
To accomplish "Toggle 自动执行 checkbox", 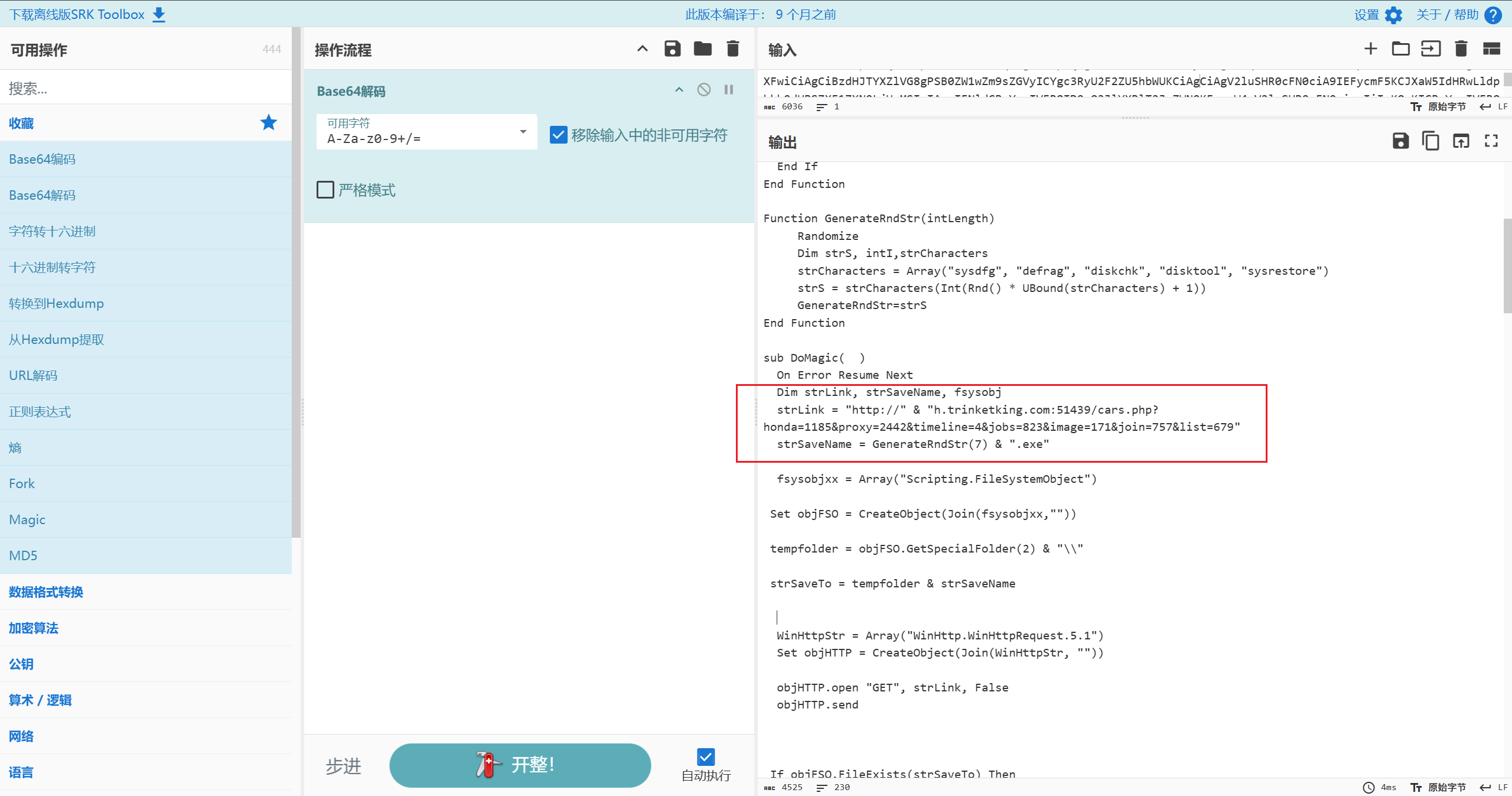I will point(706,756).
